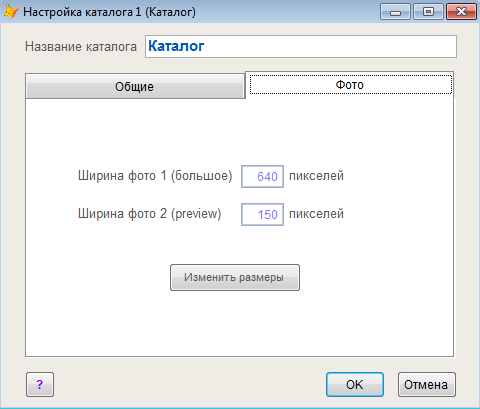The width and height of the screenshot is (480, 409).
Task: Click пикселей label beside the 150 field
Action: 316,214
